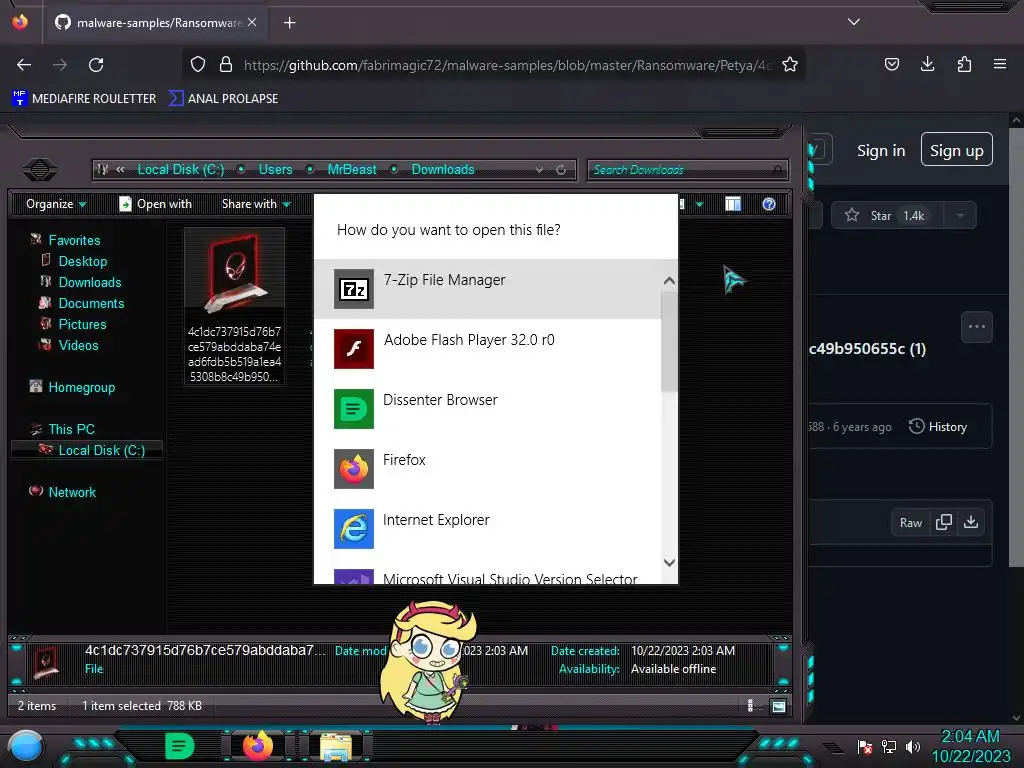Click the scroll up arrow in app list
This screenshot has height=768, width=1024.
point(669,281)
